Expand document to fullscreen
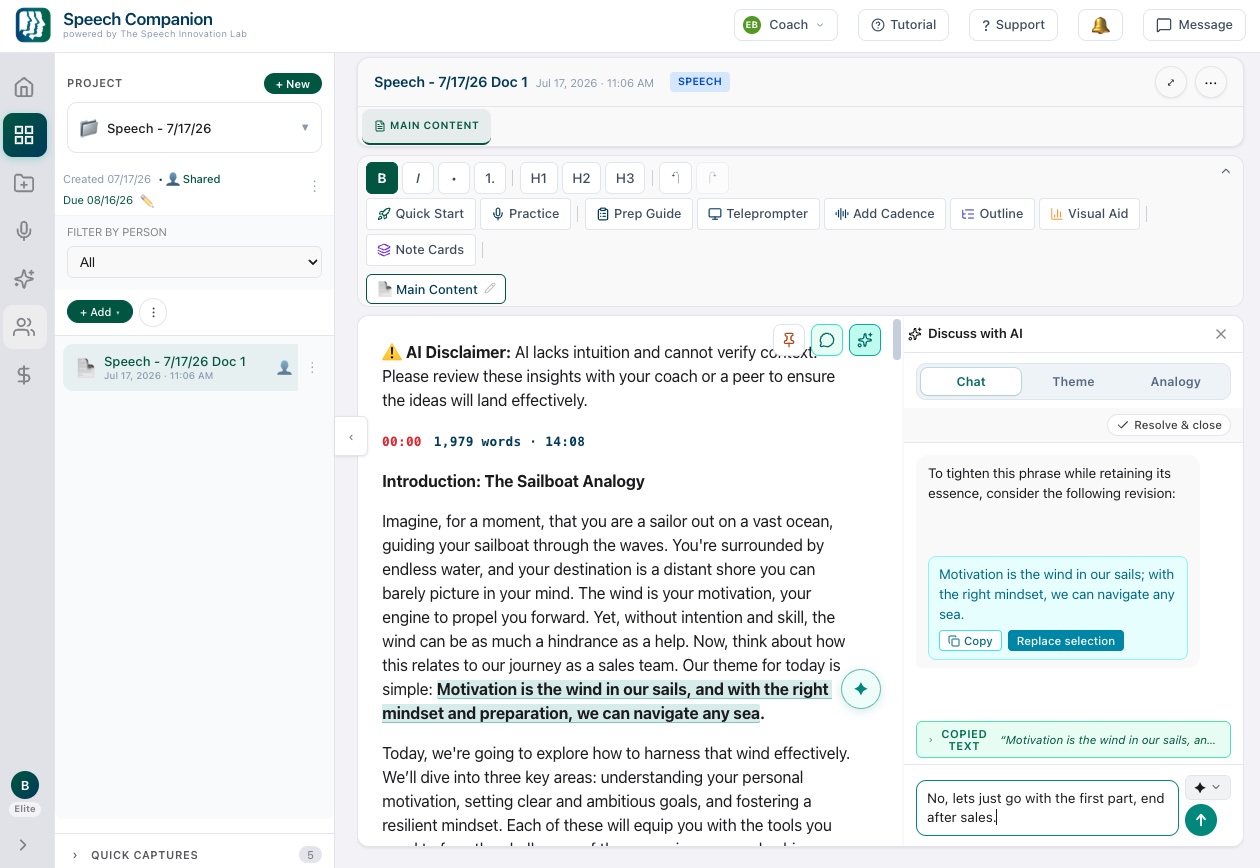 1170,83
